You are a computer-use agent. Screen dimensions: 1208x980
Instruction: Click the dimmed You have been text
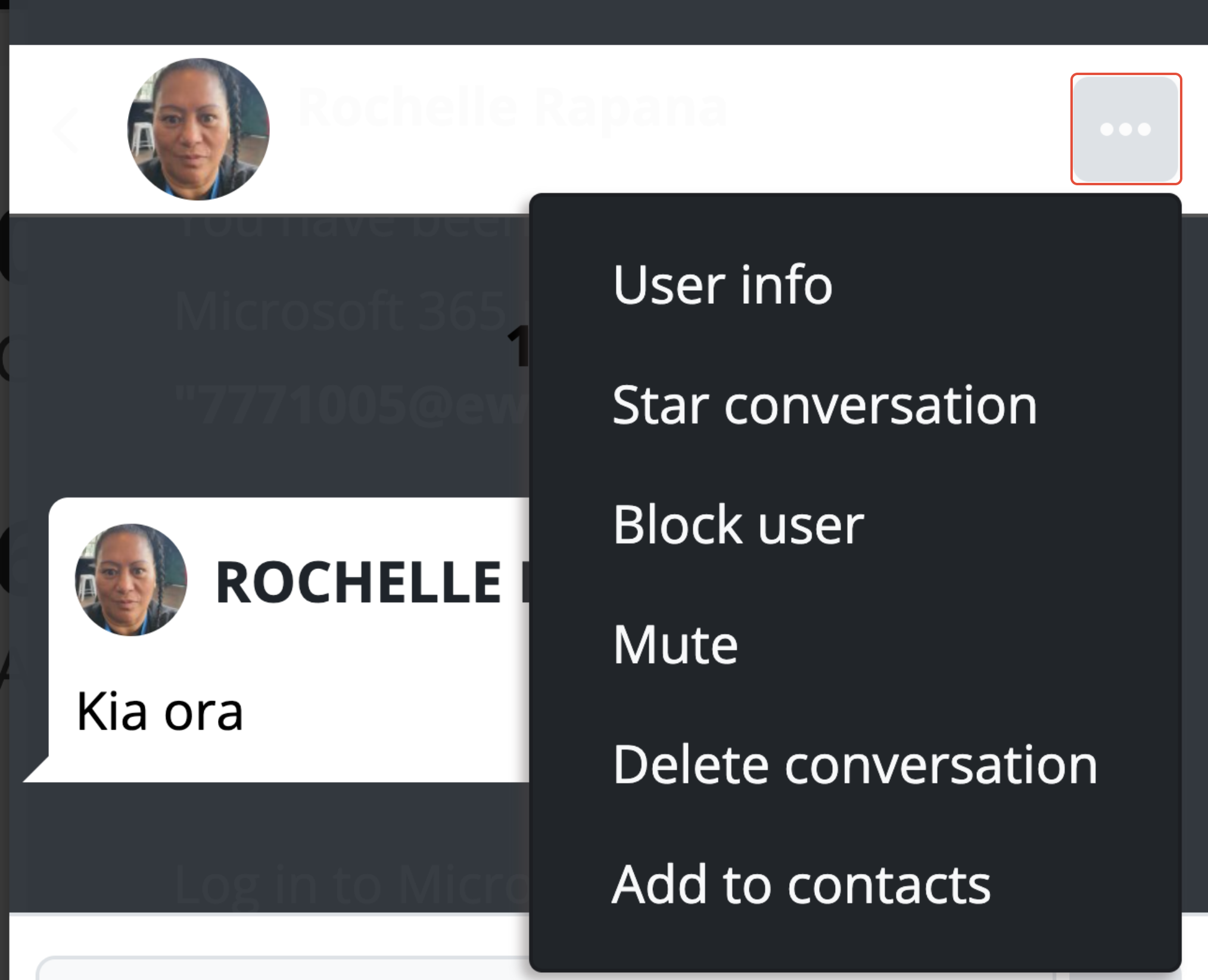click(351, 225)
